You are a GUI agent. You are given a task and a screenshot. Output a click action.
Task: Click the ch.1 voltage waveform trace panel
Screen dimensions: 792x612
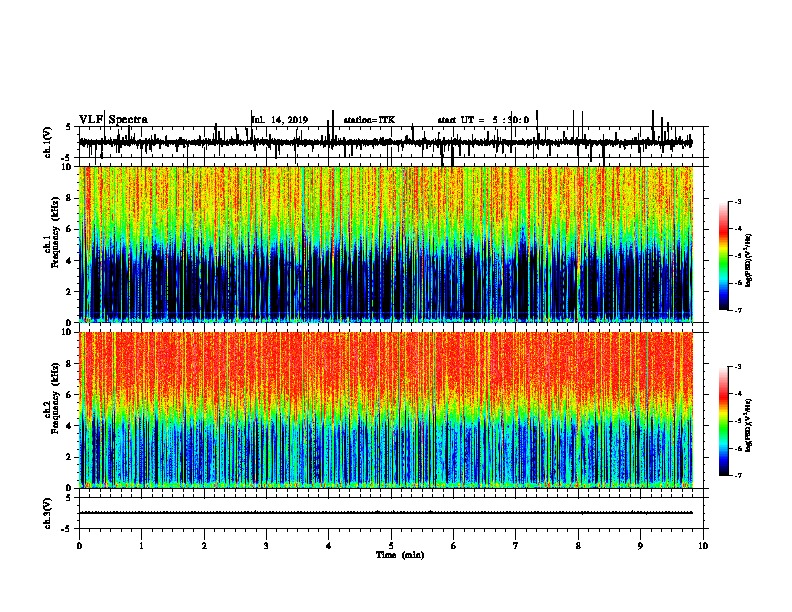391,142
